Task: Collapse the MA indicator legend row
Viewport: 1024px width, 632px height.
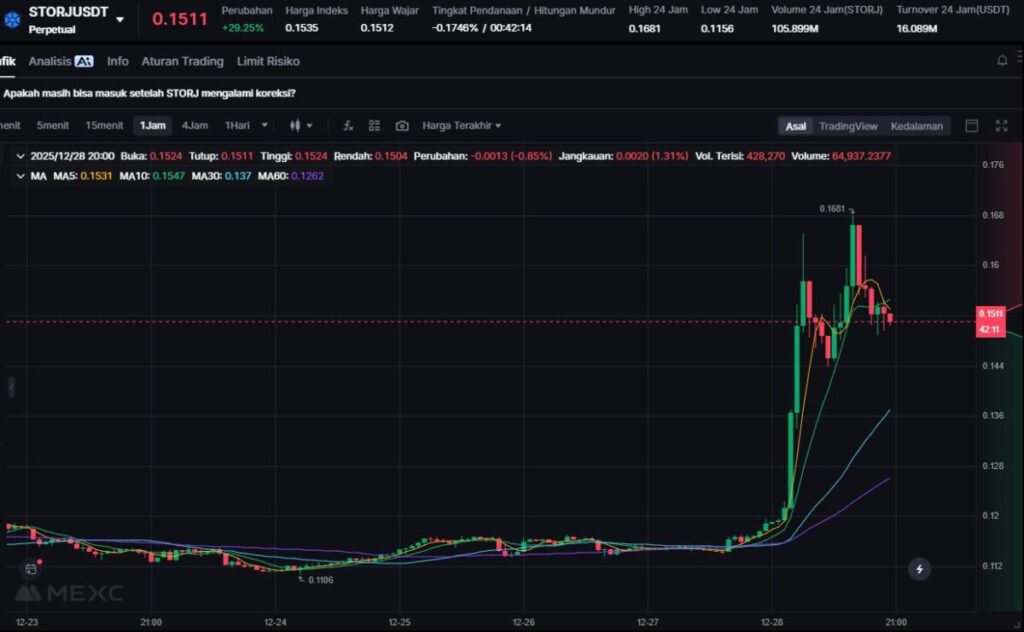Action: [22, 176]
